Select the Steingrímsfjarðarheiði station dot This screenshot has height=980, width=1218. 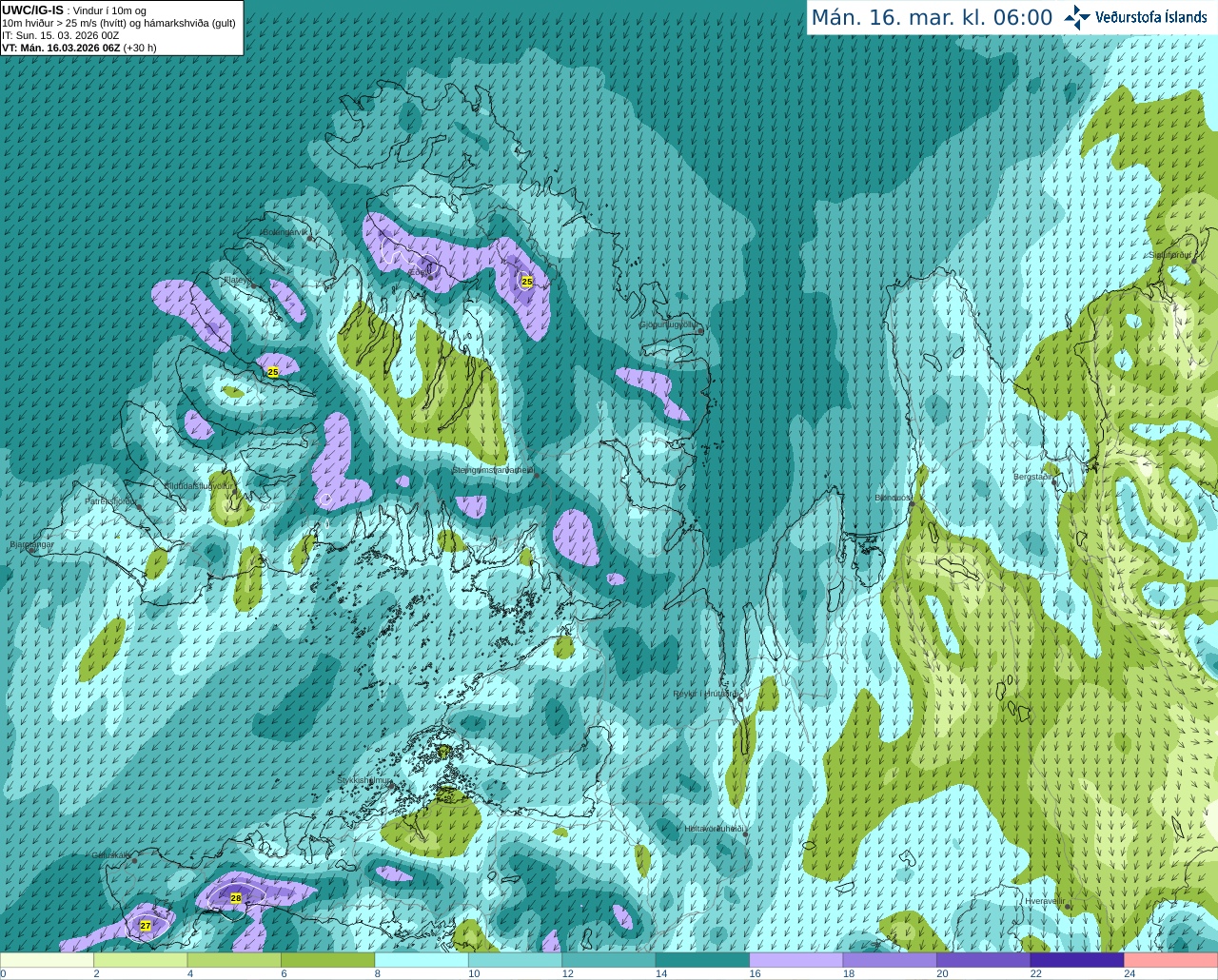(536, 475)
